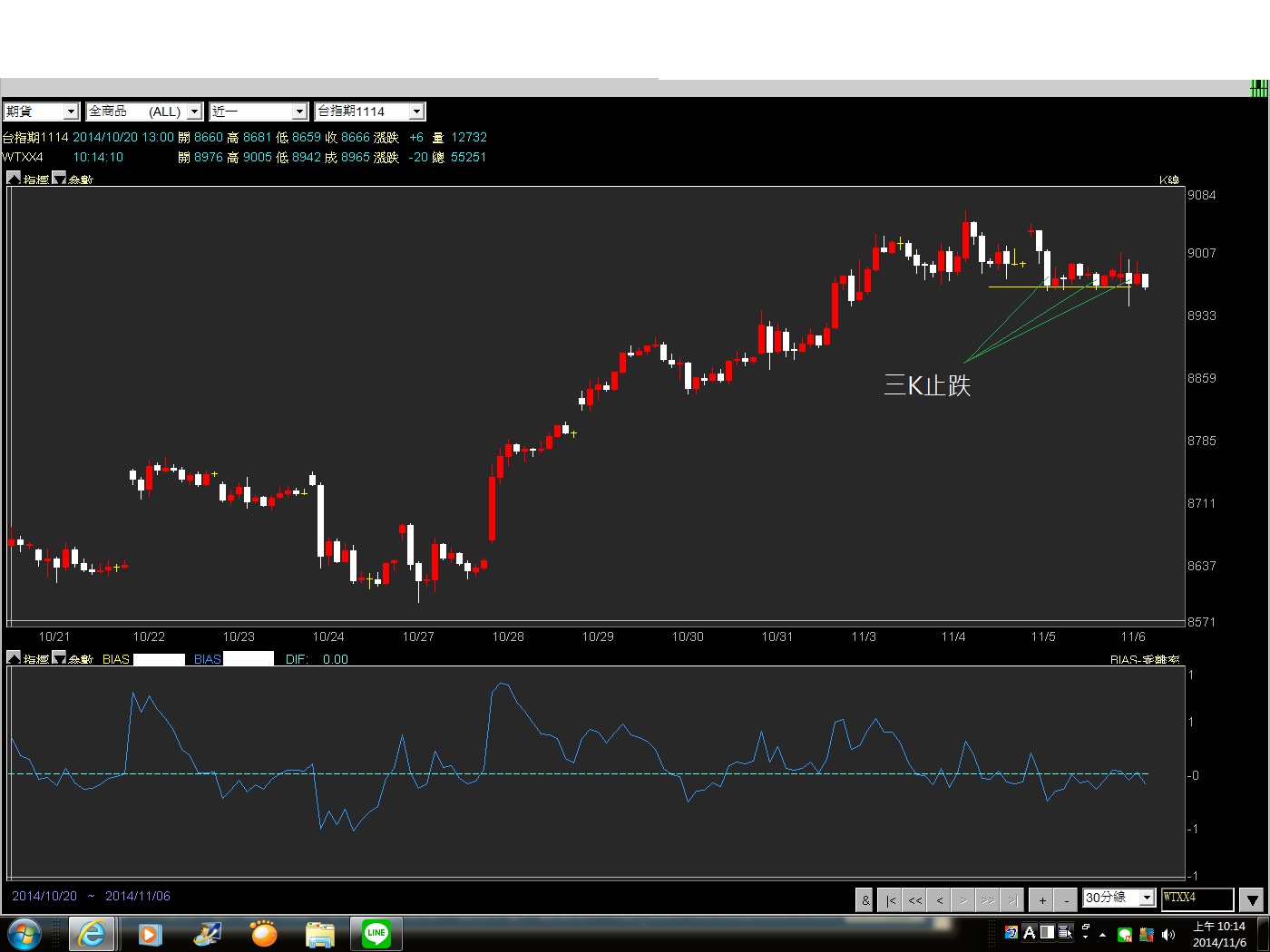The height and width of the screenshot is (952, 1270).
Task: Click date range end 2014/11/06
Action: pyautogui.click(x=138, y=896)
